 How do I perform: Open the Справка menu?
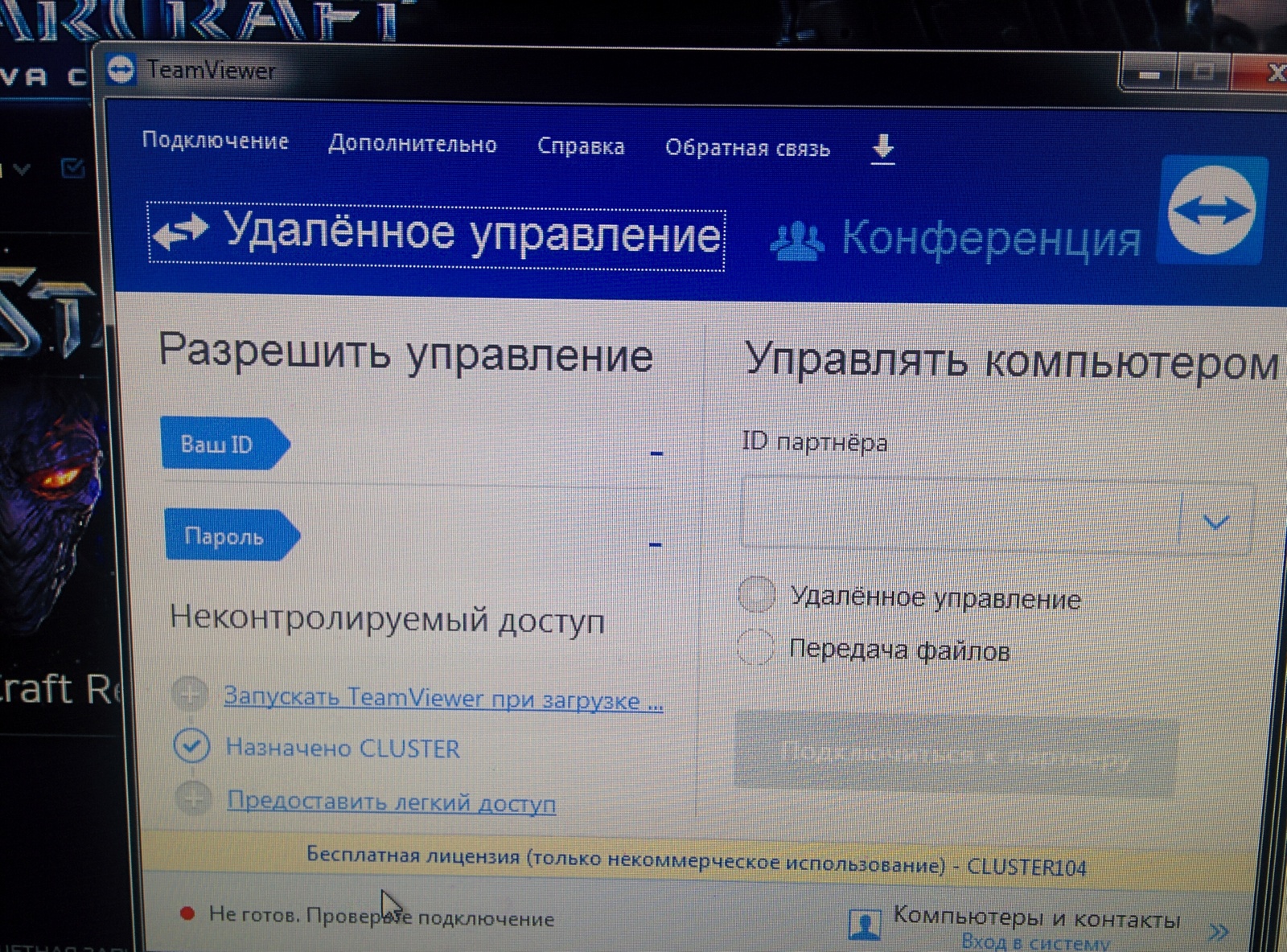(x=581, y=147)
